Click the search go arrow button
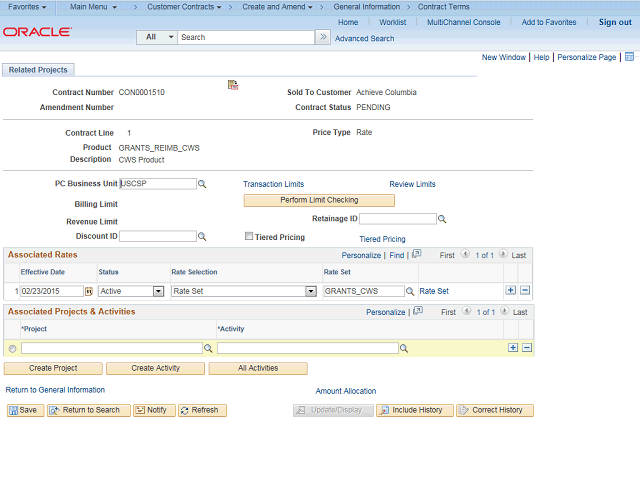 pyautogui.click(x=323, y=37)
